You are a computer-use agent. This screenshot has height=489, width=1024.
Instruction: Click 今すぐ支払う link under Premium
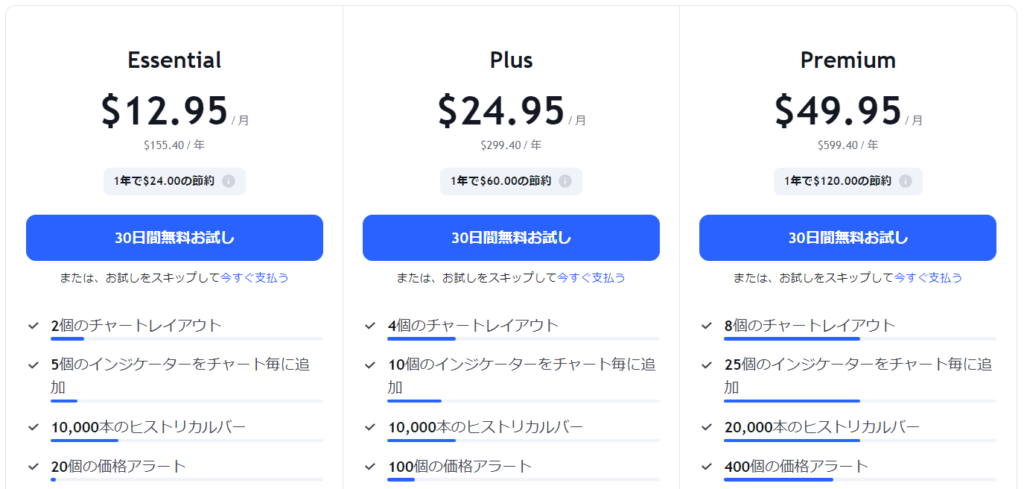[928, 278]
